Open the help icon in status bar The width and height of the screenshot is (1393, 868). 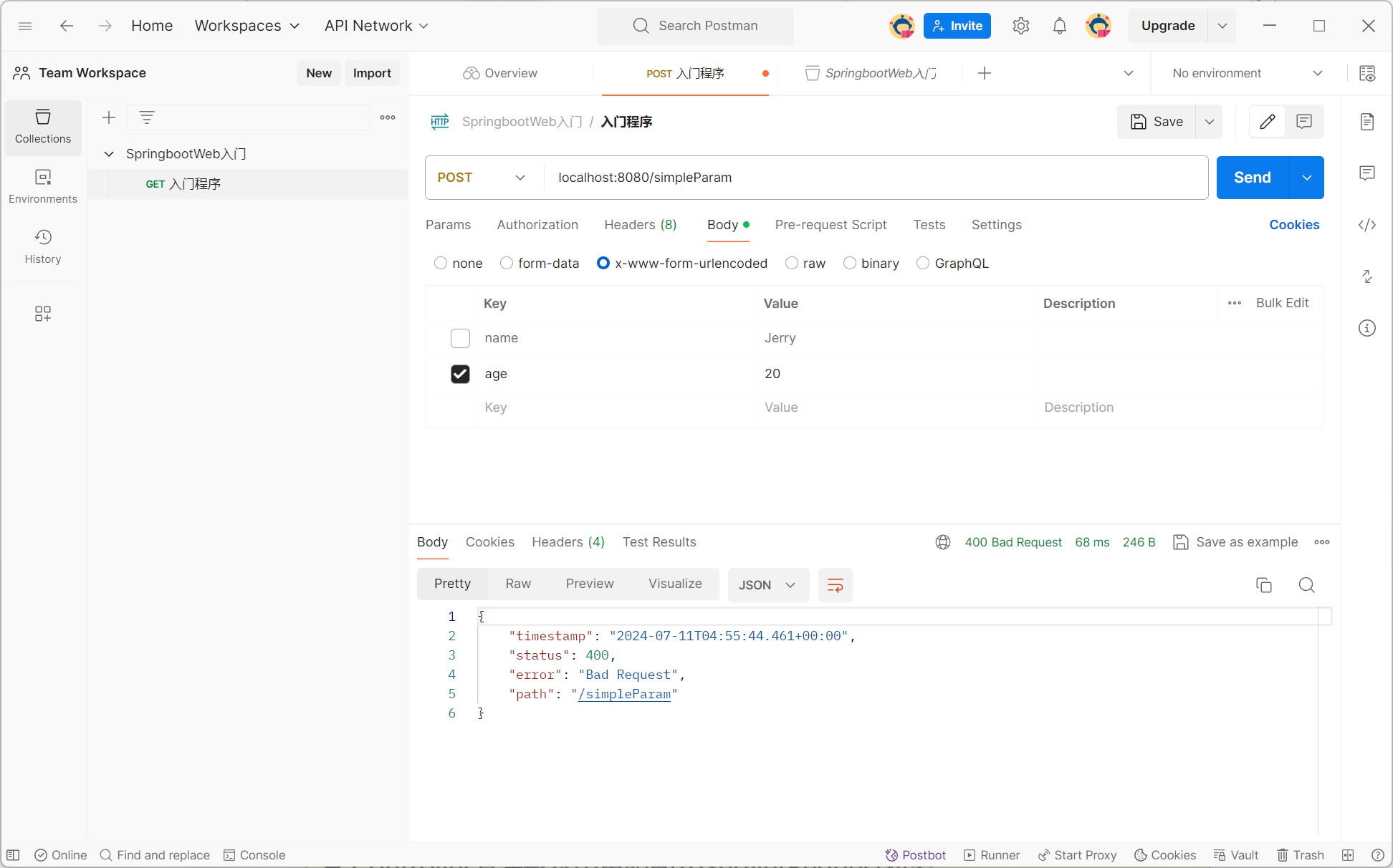(1377, 855)
